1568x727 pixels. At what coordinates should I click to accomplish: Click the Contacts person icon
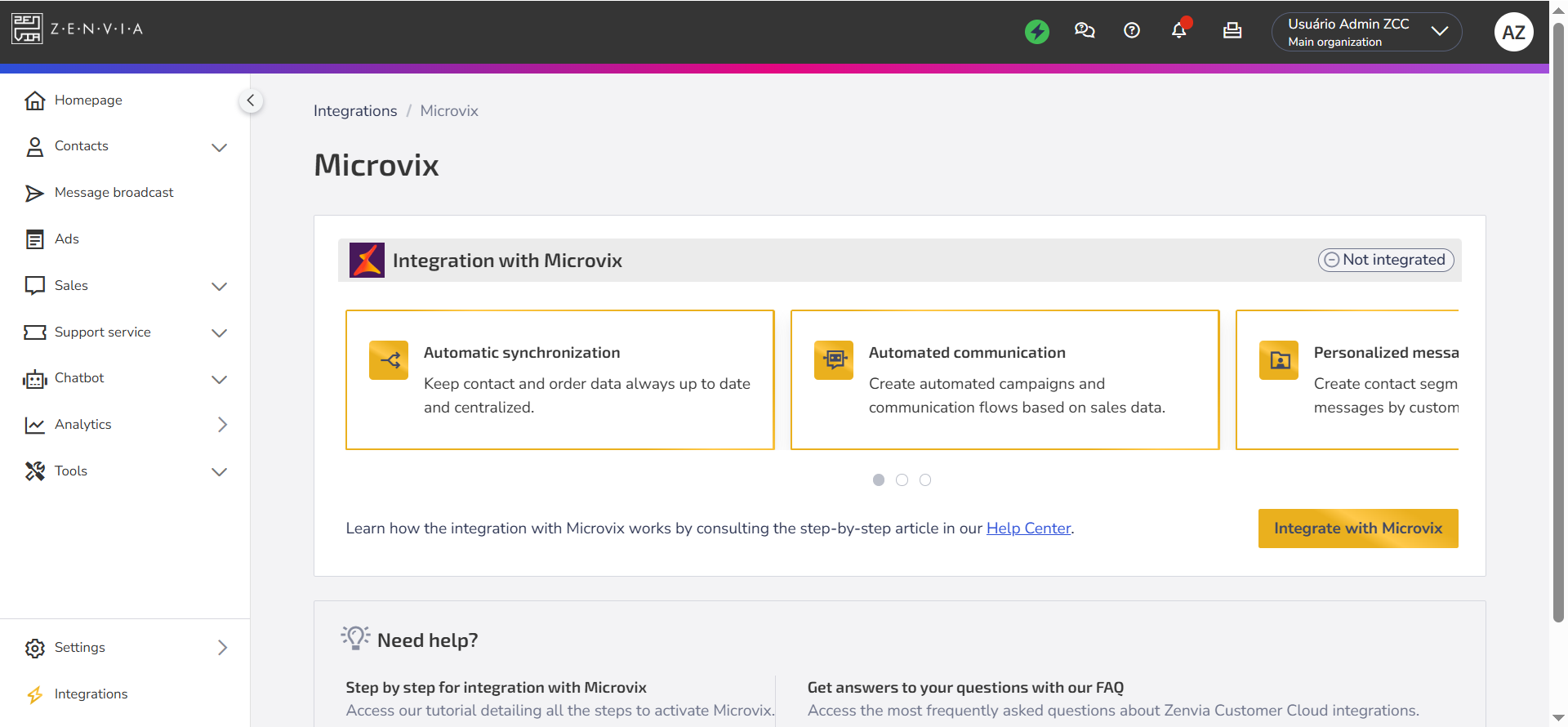pos(34,147)
